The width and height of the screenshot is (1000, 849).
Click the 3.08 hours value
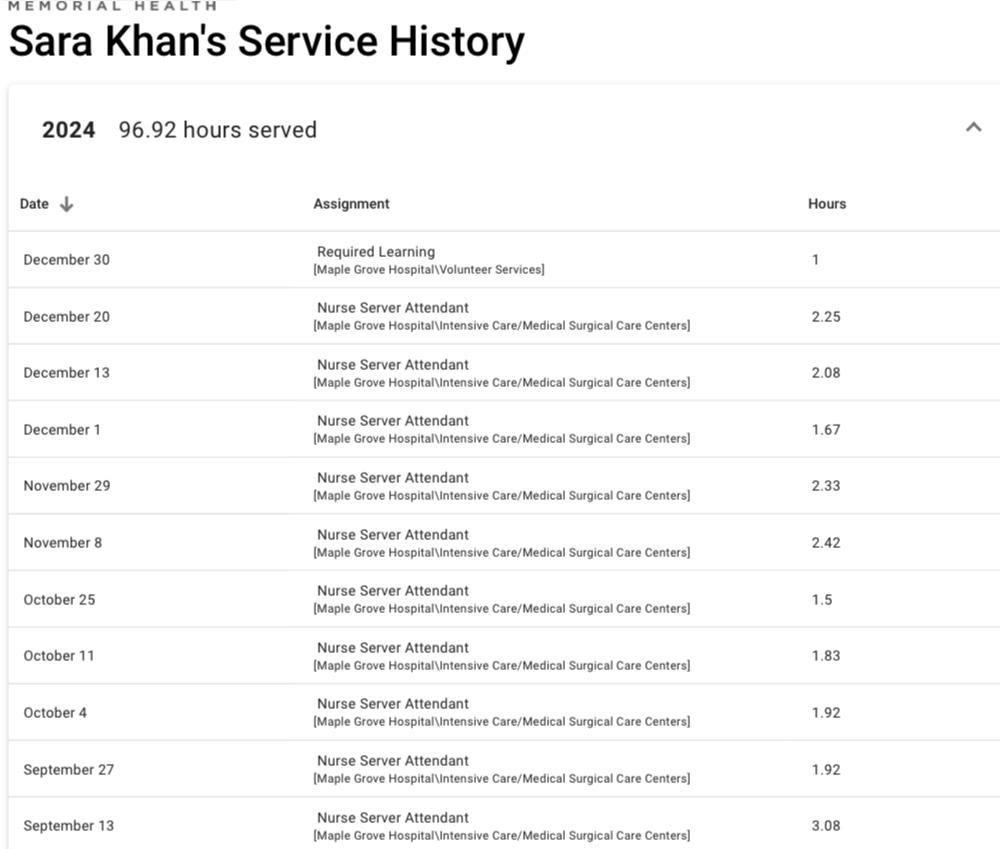point(826,826)
